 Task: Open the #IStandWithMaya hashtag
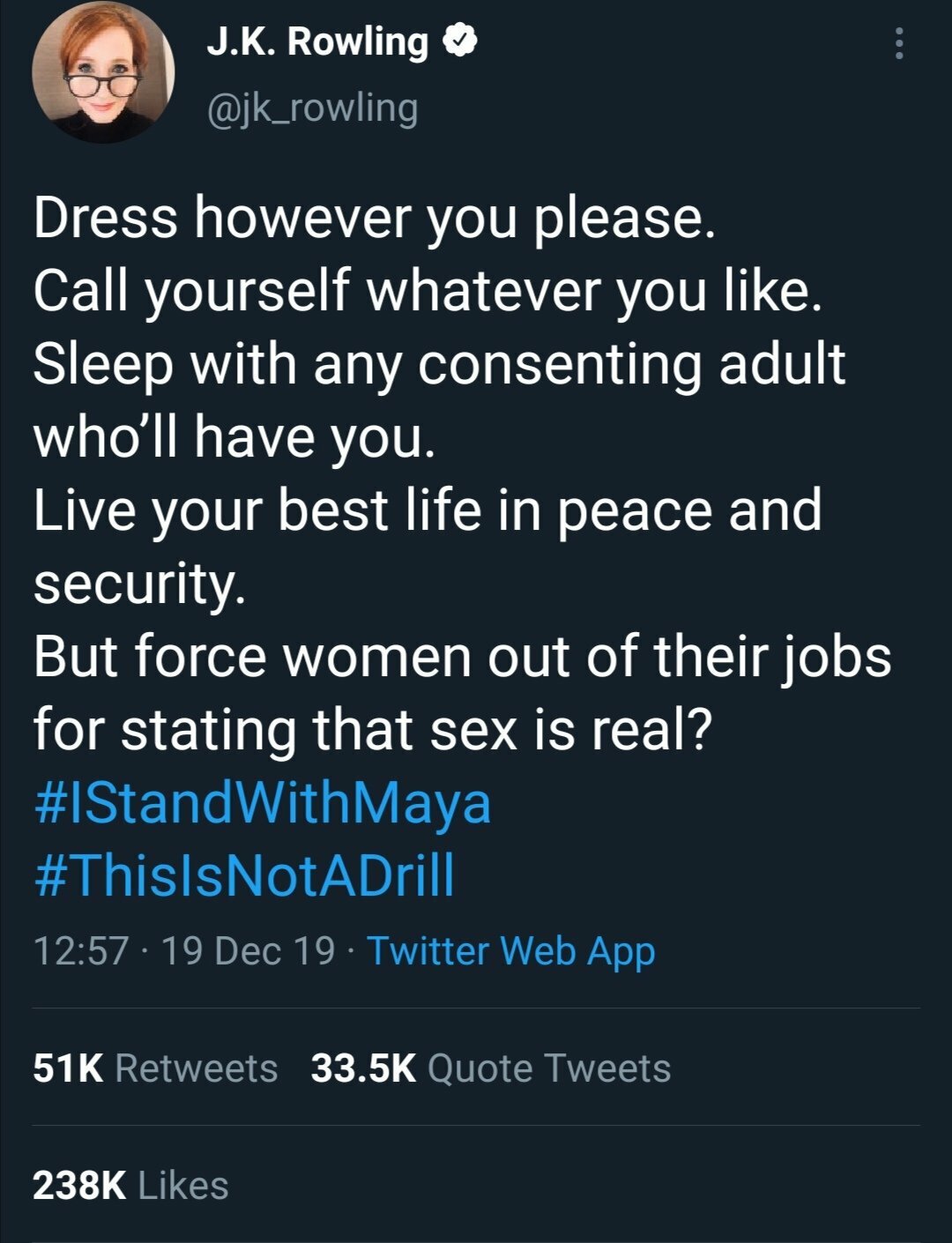pyautogui.click(x=262, y=803)
